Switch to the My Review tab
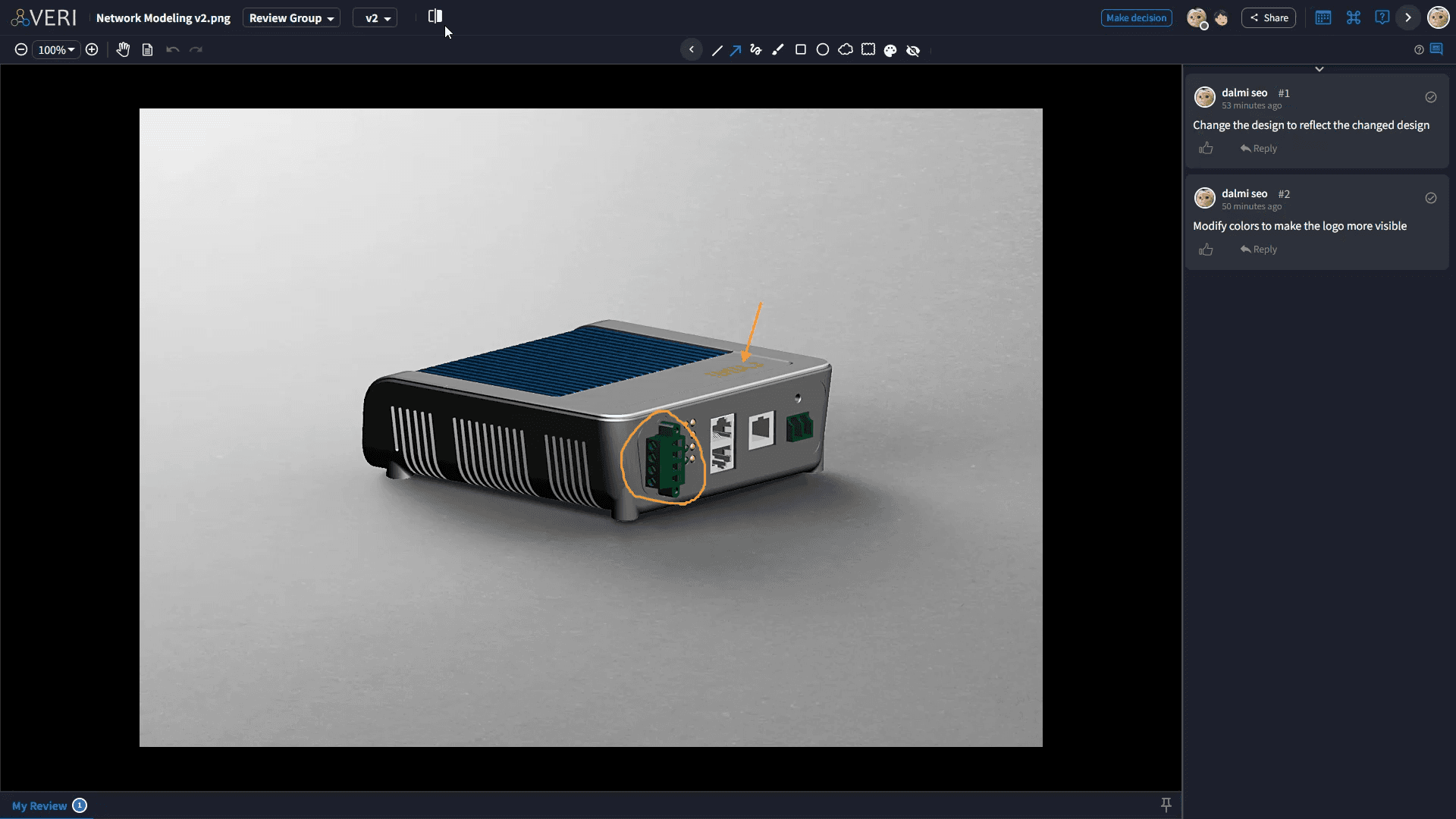This screenshot has height=819, width=1456. 39,805
